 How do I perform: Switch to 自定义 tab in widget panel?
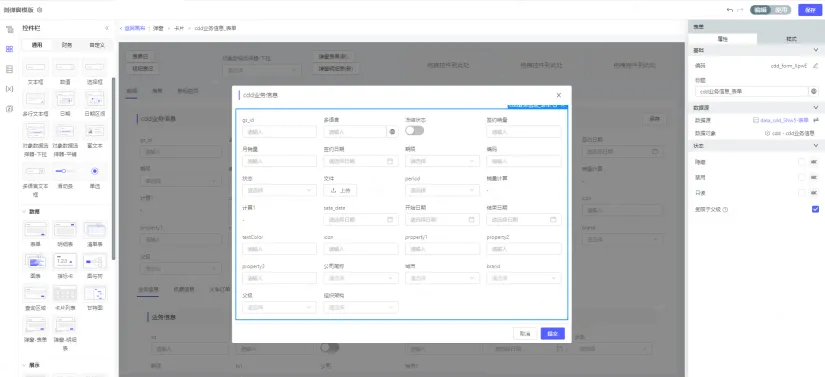pos(97,45)
